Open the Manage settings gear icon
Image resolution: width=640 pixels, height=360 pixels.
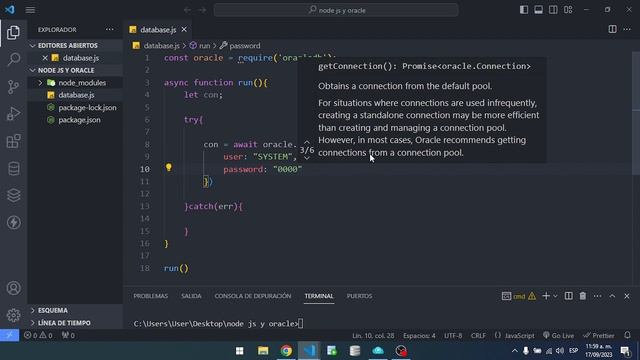tap(13, 315)
